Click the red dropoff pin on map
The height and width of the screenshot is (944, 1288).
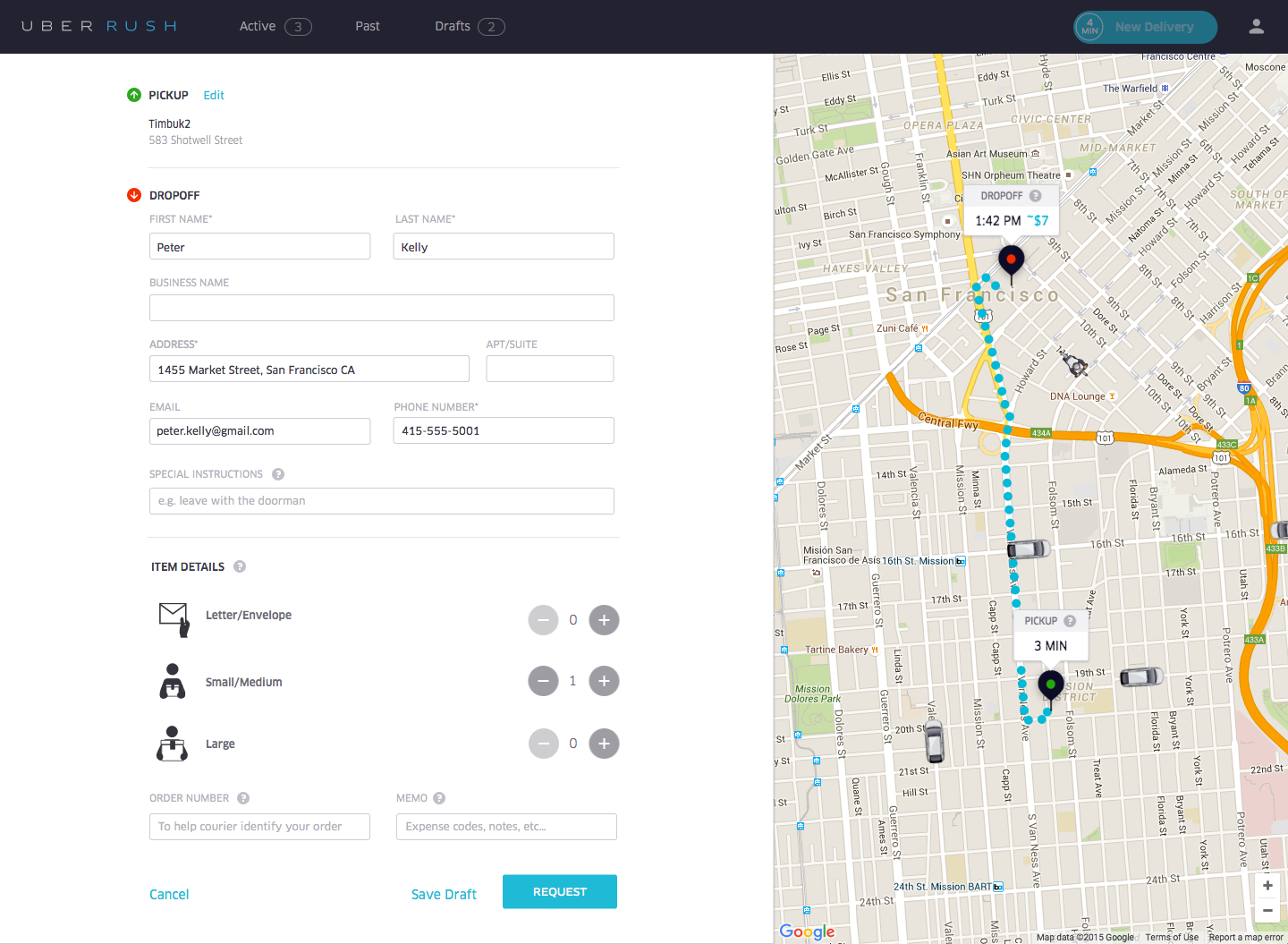(1011, 260)
